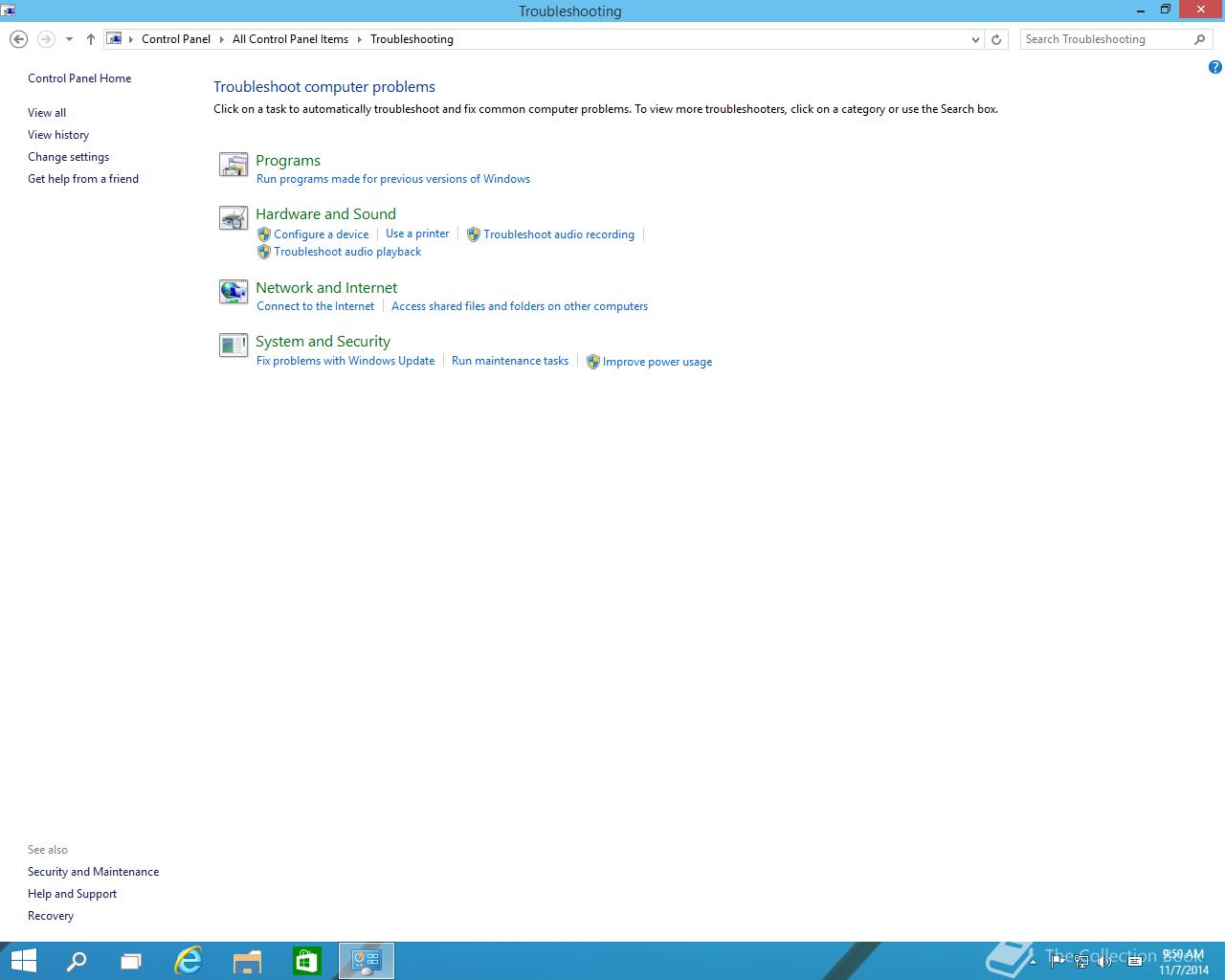Click Access shared files and folders link
The height and width of the screenshot is (980, 1225).
(520, 306)
